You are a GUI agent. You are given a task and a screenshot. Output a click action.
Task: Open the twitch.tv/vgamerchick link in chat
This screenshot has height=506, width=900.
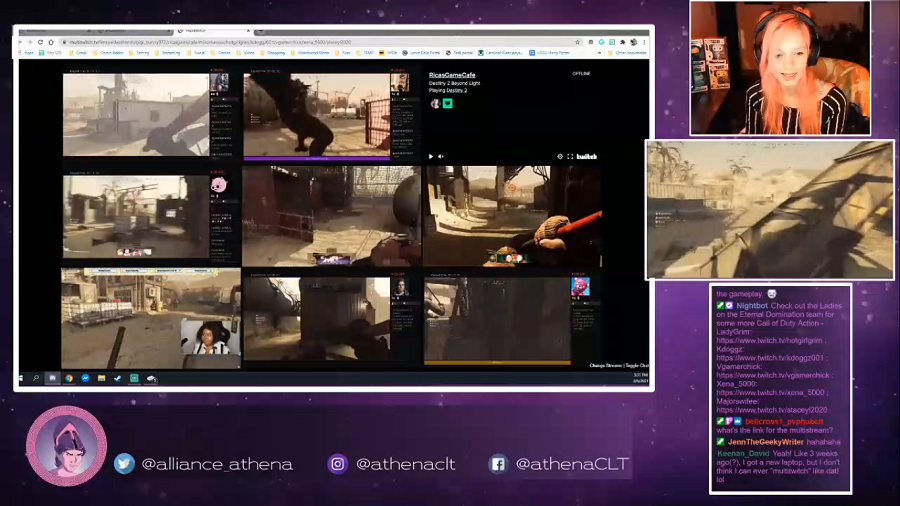(773, 375)
